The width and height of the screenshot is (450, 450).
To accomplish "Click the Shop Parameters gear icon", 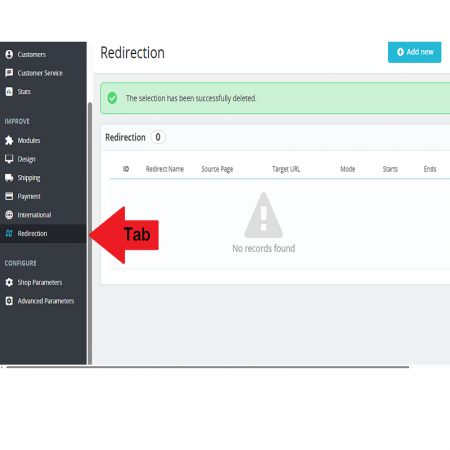I will pyautogui.click(x=9, y=282).
